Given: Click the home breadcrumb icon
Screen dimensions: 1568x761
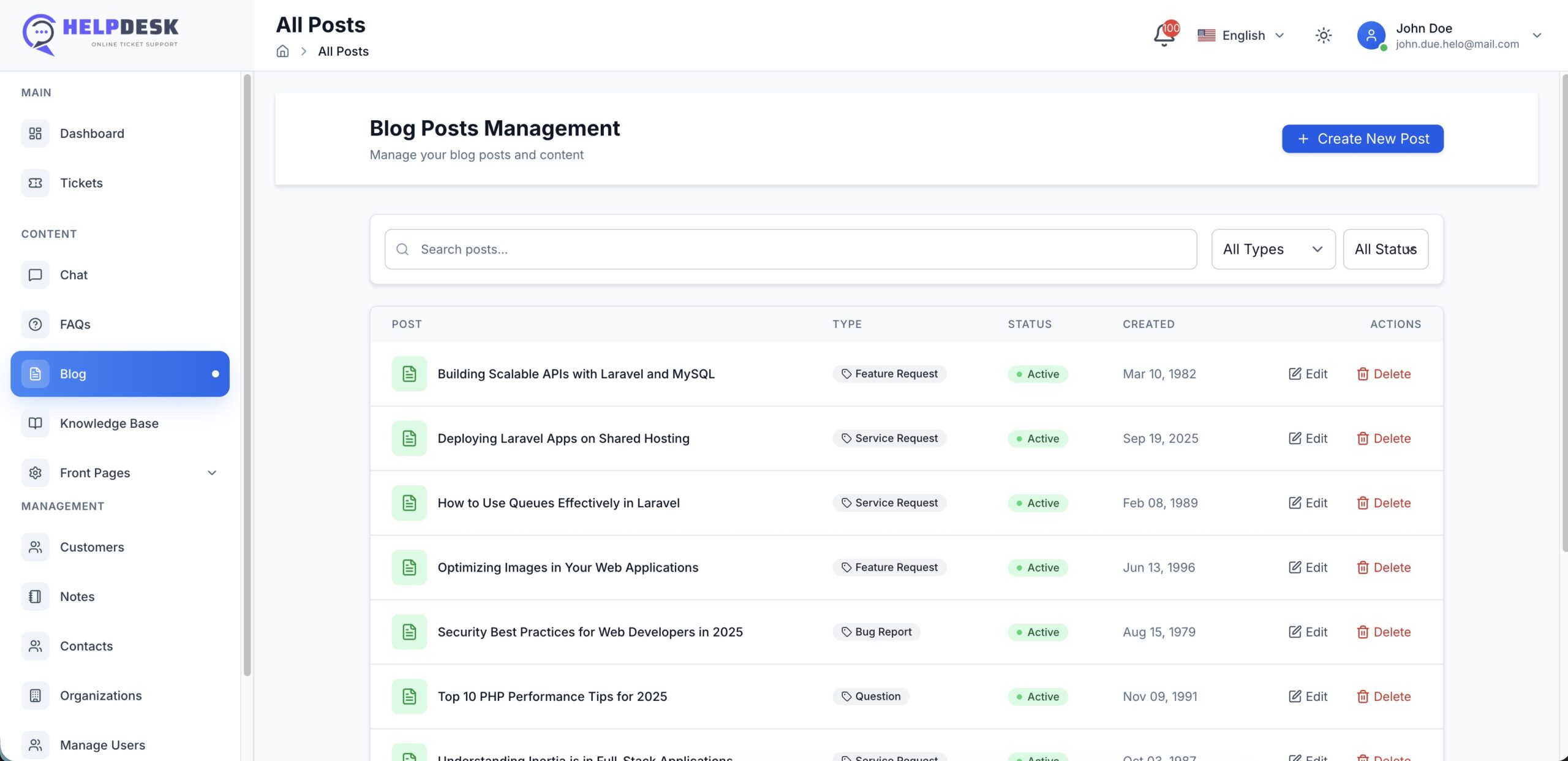Looking at the screenshot, I should (x=282, y=51).
